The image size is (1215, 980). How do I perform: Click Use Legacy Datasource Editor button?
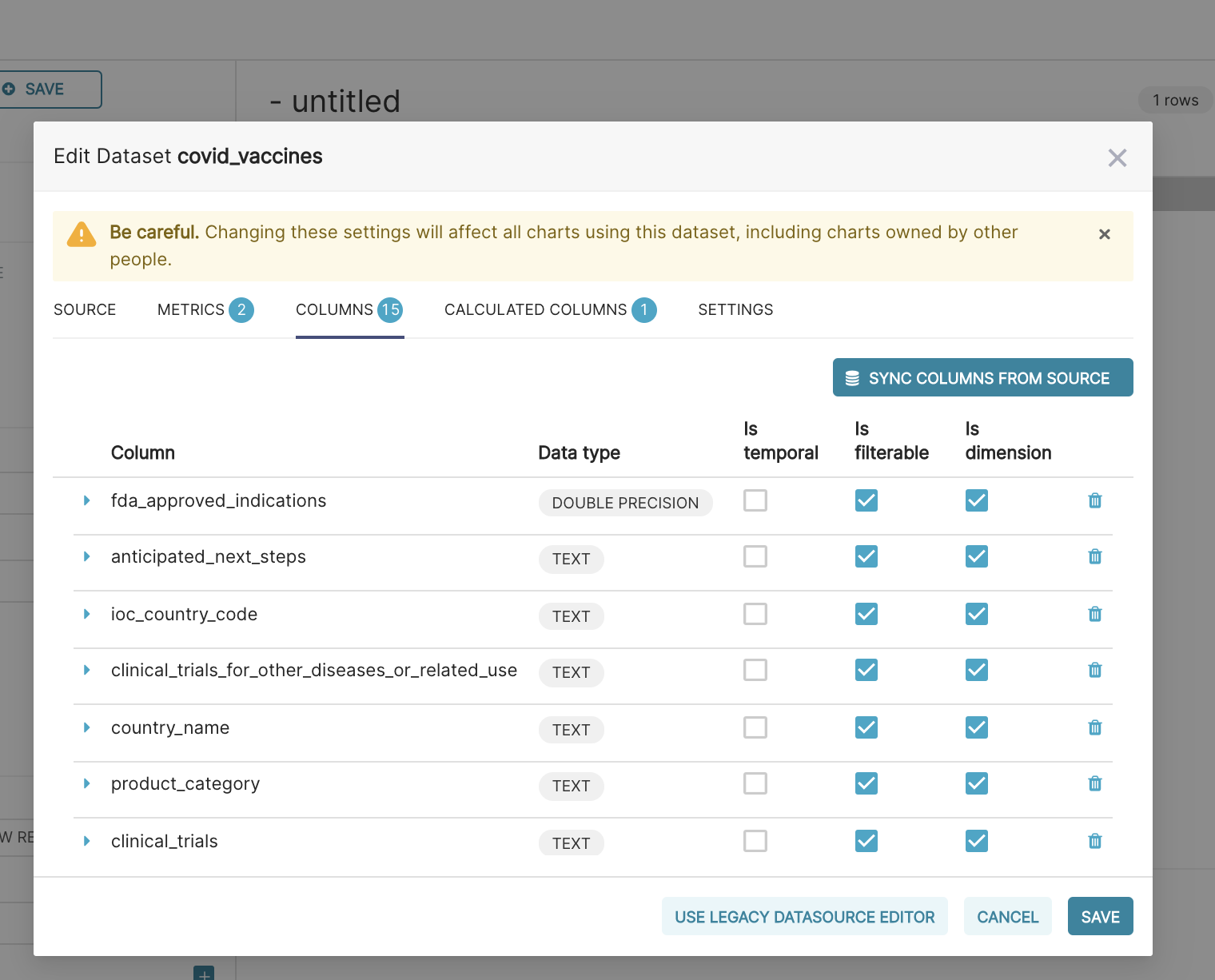804,917
